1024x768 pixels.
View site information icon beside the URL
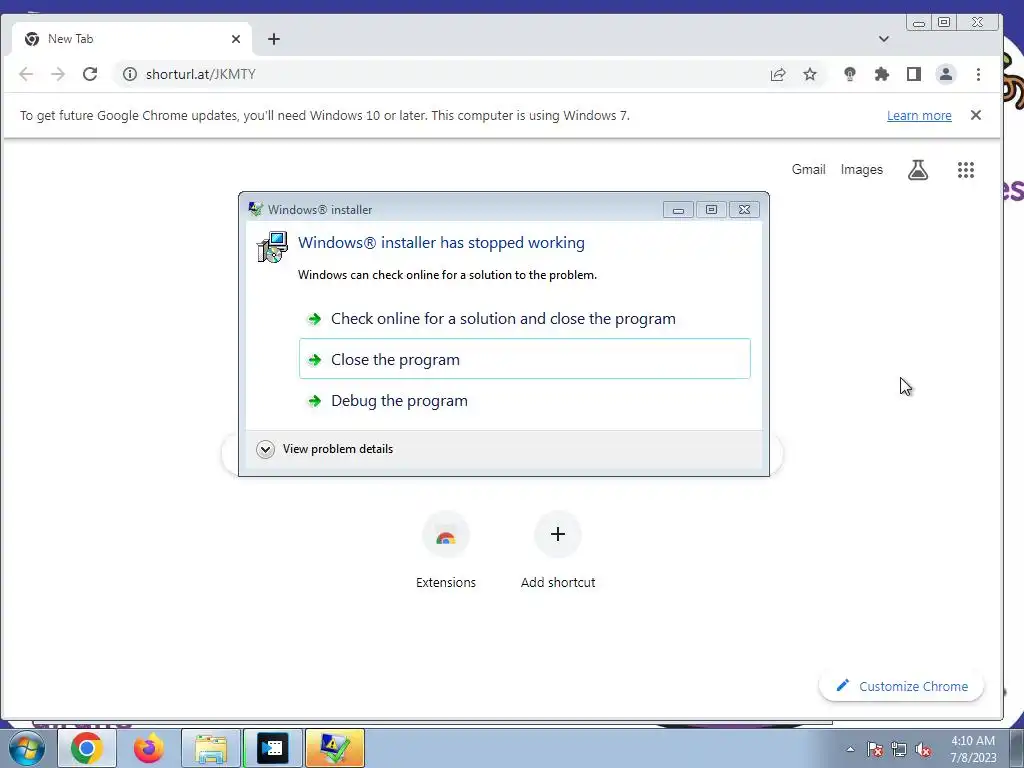pos(130,74)
